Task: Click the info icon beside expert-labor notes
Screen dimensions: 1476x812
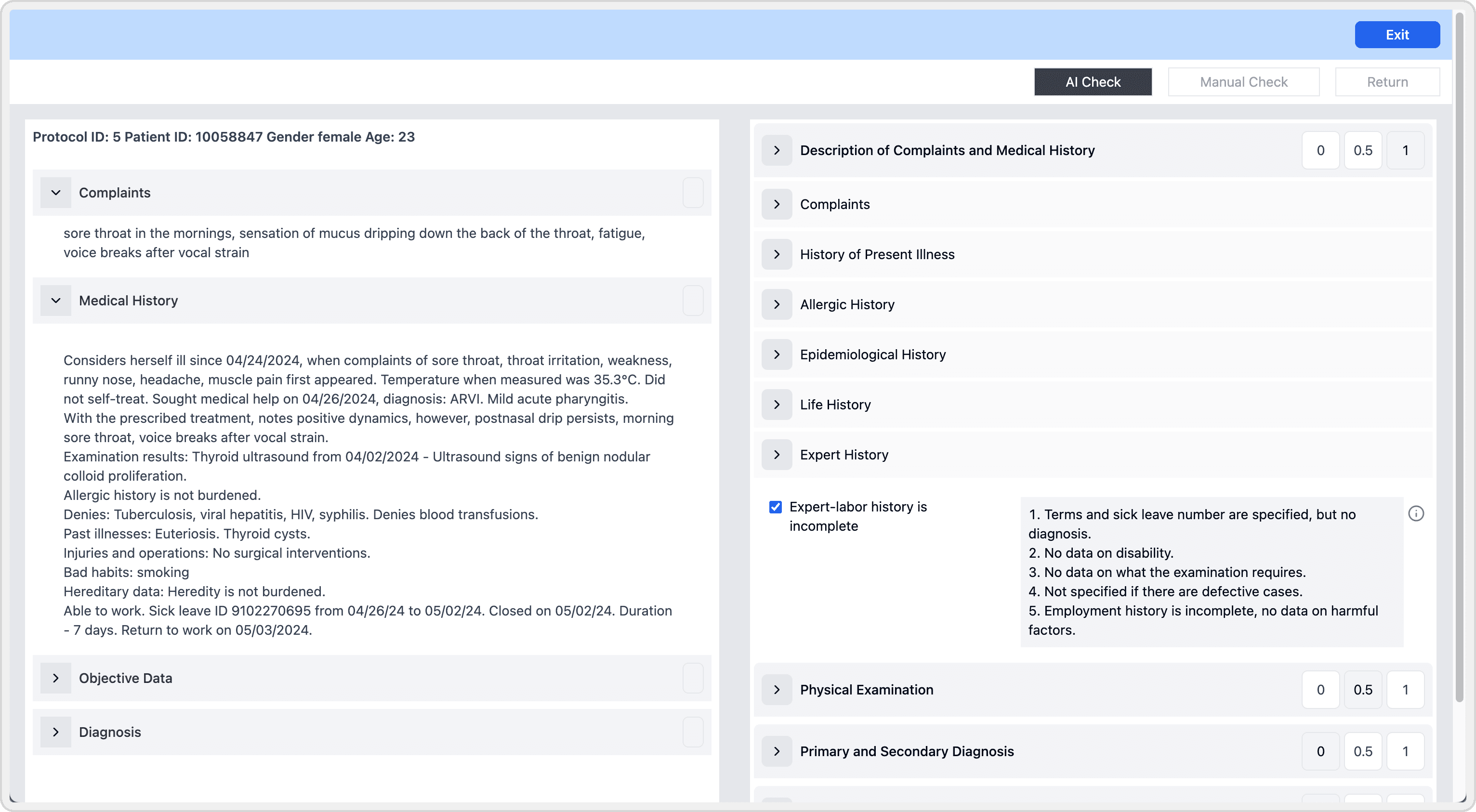Action: click(1415, 513)
